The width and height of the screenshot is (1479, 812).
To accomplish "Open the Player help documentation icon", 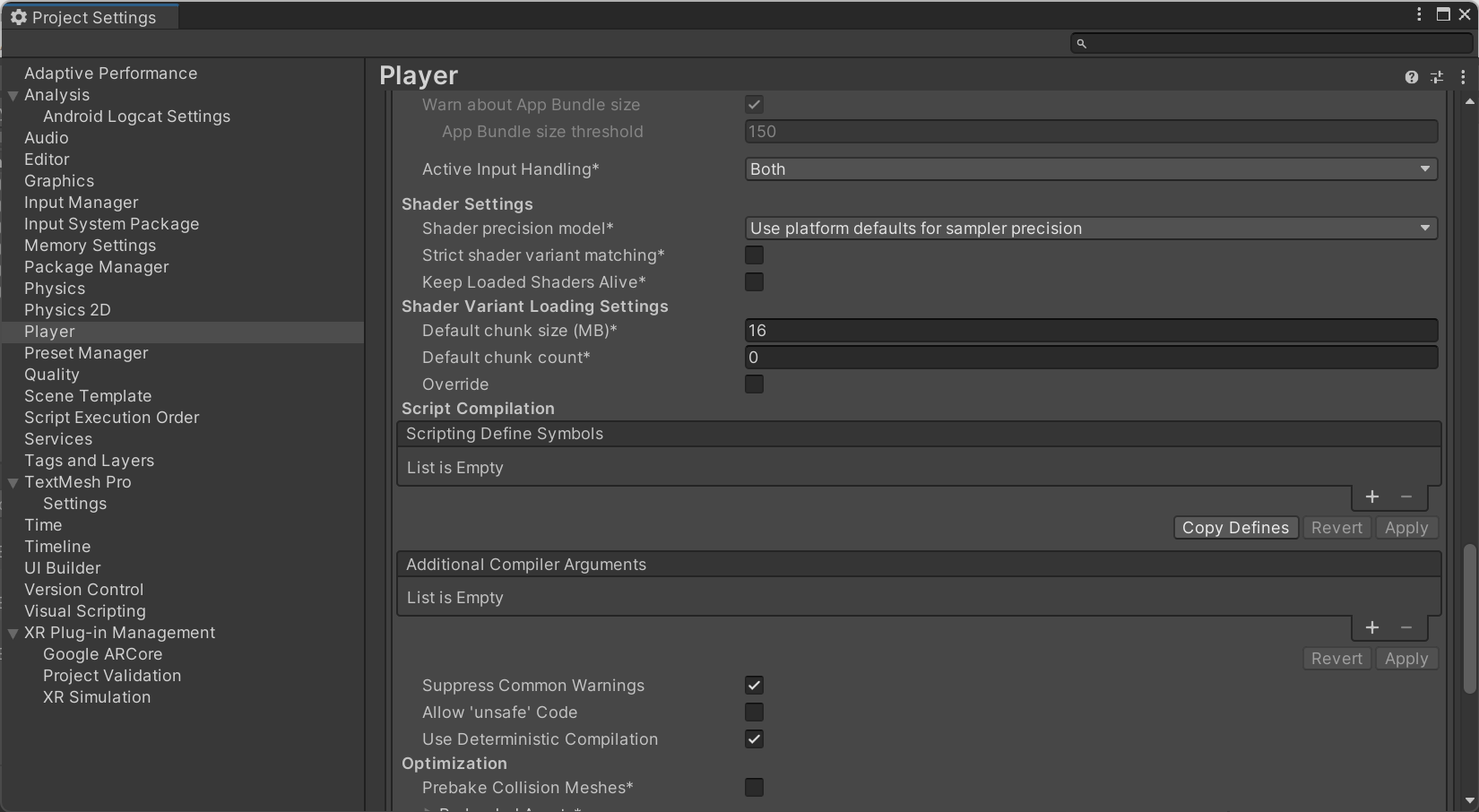I will point(1412,77).
